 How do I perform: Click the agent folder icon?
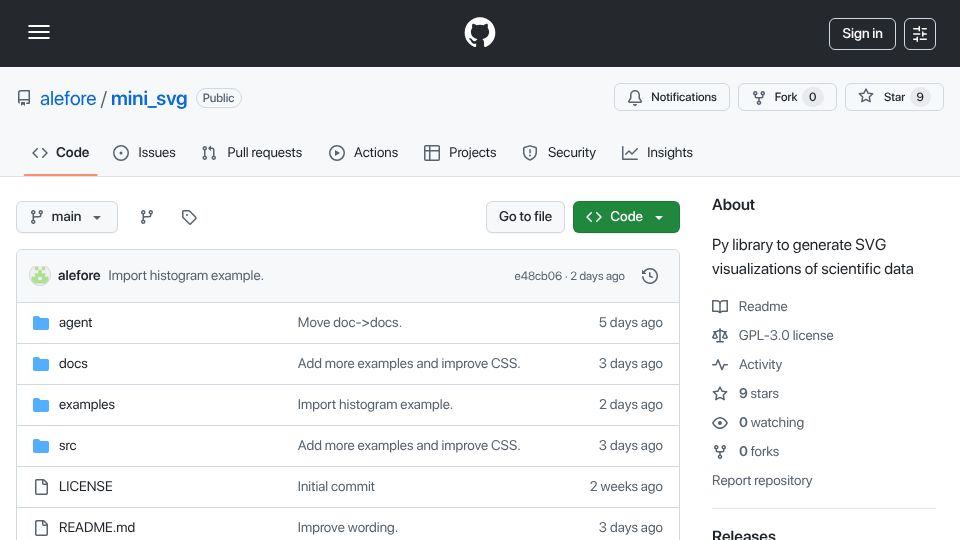point(41,323)
